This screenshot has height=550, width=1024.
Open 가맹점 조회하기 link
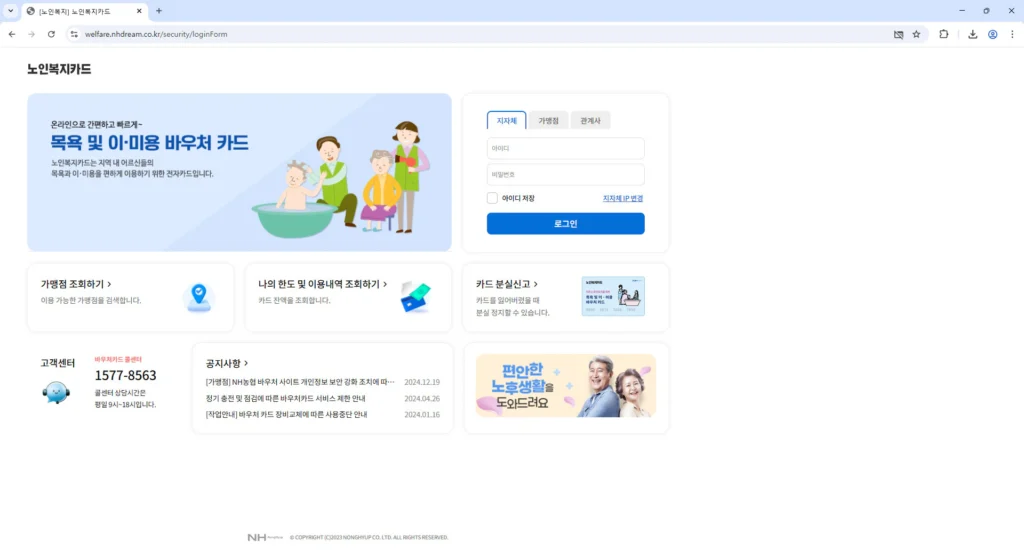coord(76,284)
